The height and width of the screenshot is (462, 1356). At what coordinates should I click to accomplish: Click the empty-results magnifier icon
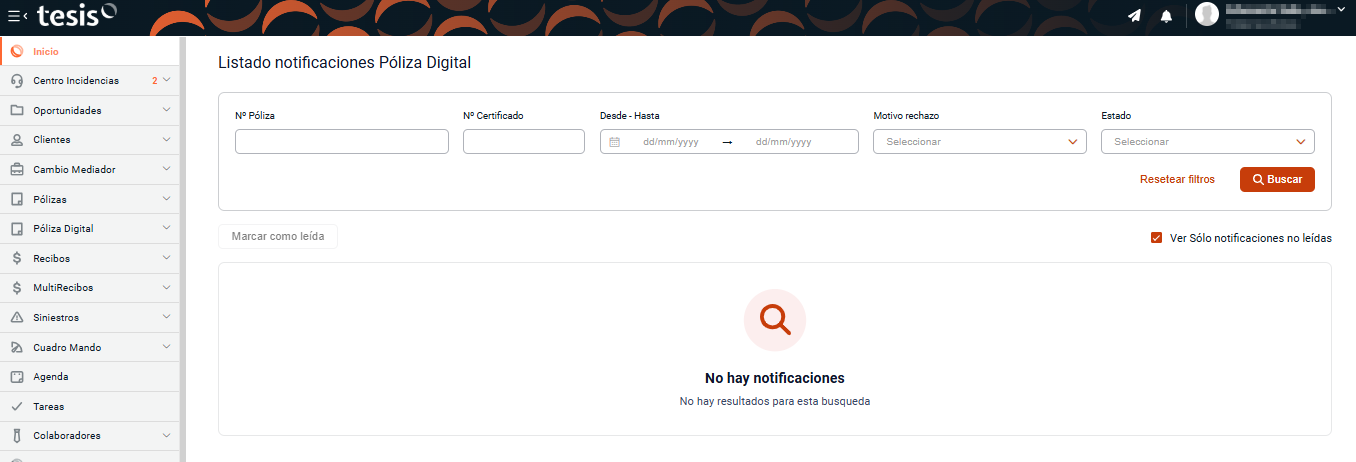pyautogui.click(x=775, y=320)
